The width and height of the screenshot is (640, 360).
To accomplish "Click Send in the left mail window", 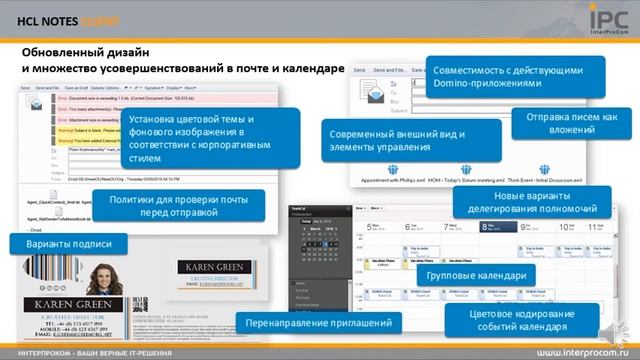I will coord(25,88).
